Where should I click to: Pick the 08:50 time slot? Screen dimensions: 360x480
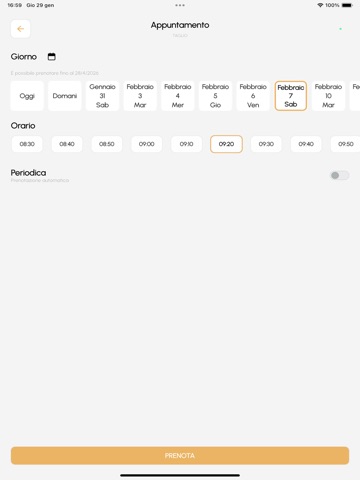point(107,144)
